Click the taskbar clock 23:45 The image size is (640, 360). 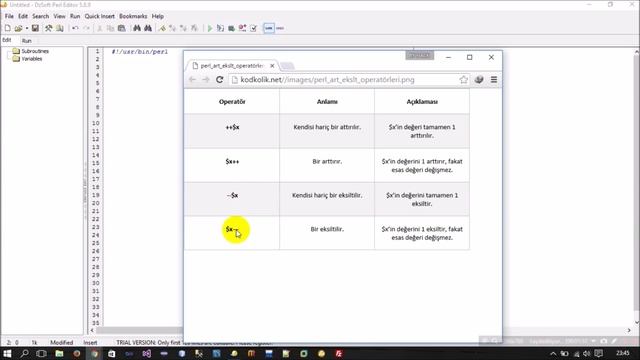622,353
